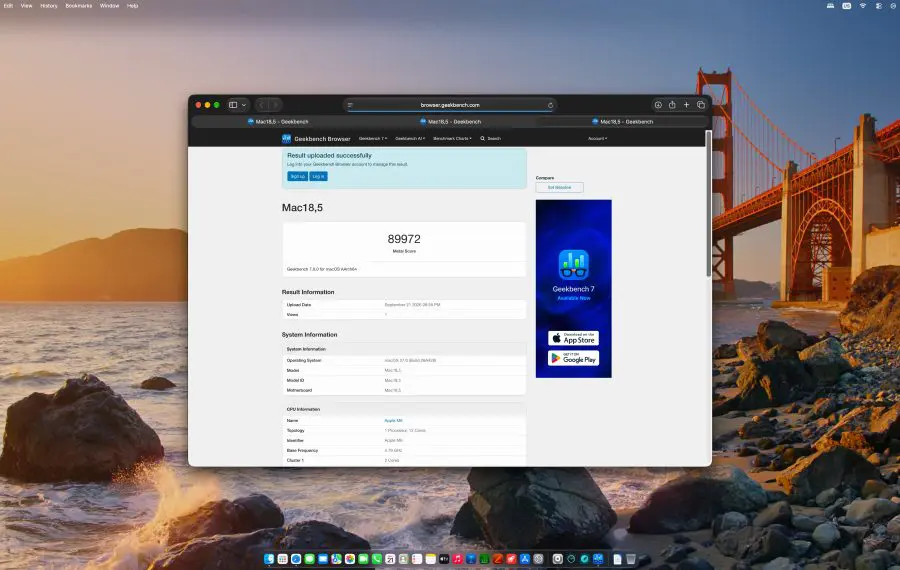Click the Share icon in Safari toolbar

click(672, 104)
